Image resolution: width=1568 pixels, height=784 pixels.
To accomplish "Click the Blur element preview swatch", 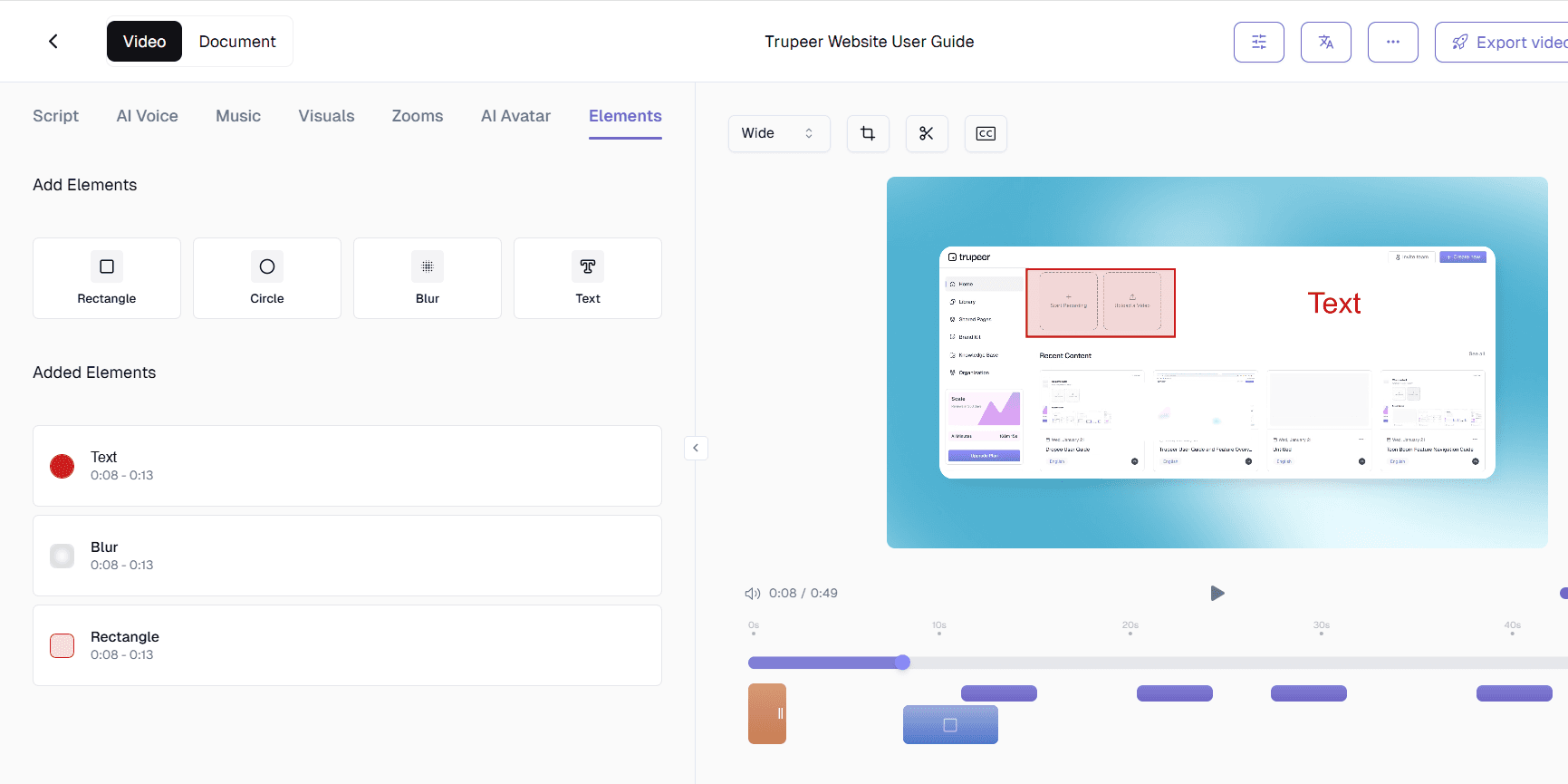I will [62, 556].
